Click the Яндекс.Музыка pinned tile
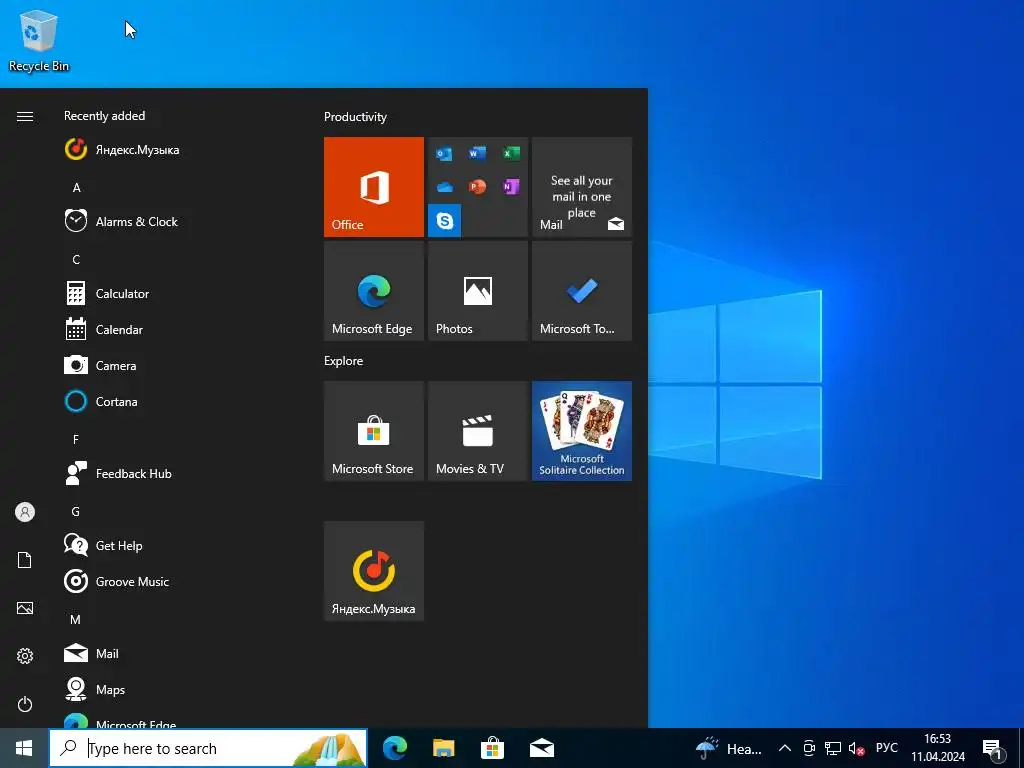Image resolution: width=1024 pixels, height=768 pixels. click(374, 571)
